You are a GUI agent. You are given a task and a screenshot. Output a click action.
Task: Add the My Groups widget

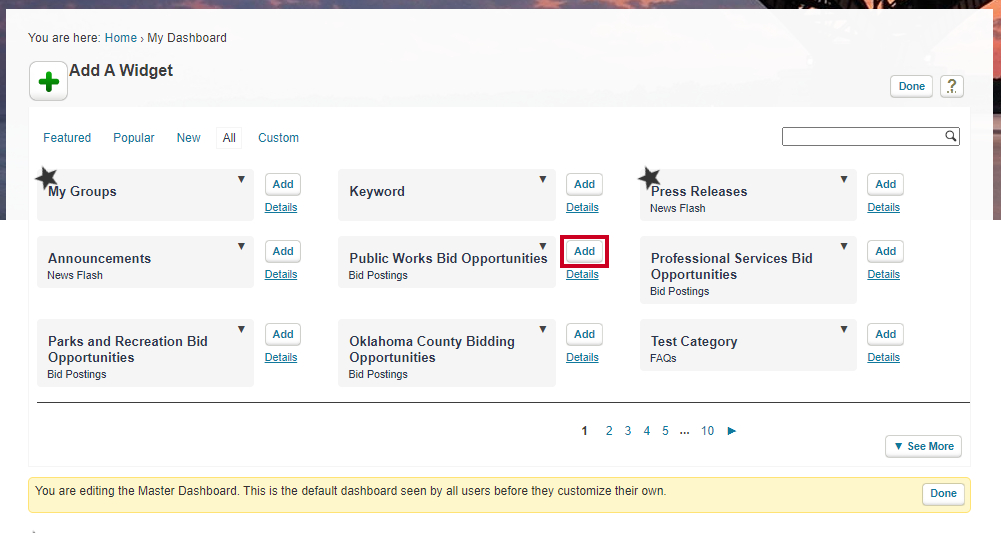coord(283,184)
